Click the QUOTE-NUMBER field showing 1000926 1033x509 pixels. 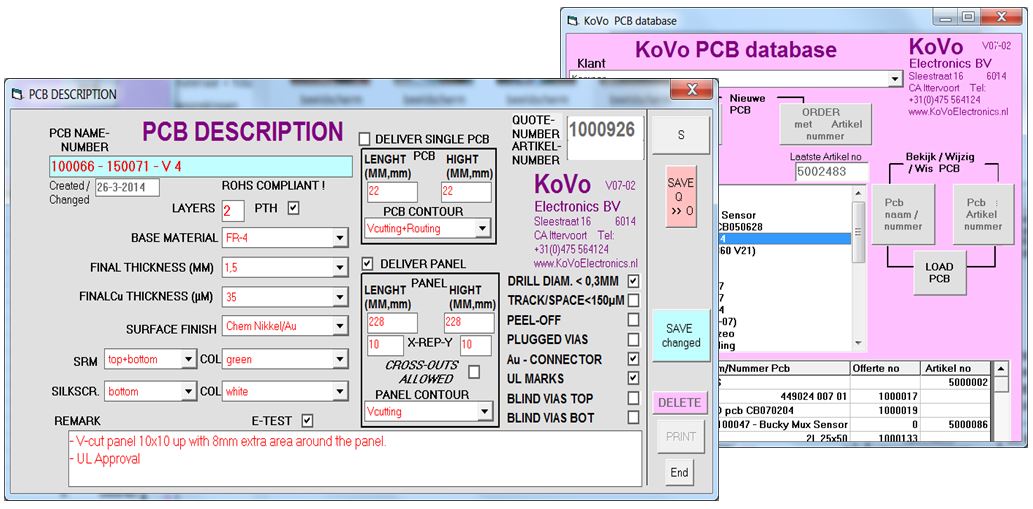pos(605,138)
